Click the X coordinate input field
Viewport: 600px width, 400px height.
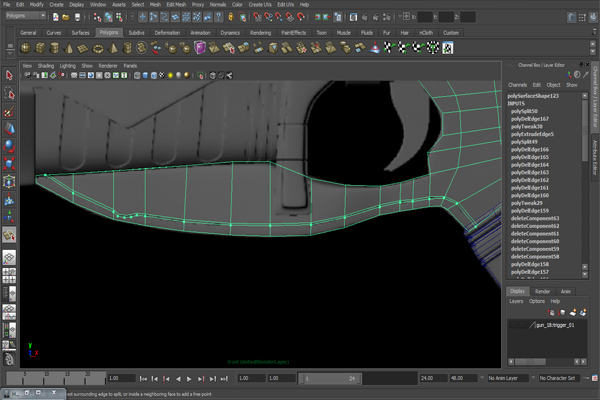(425, 17)
